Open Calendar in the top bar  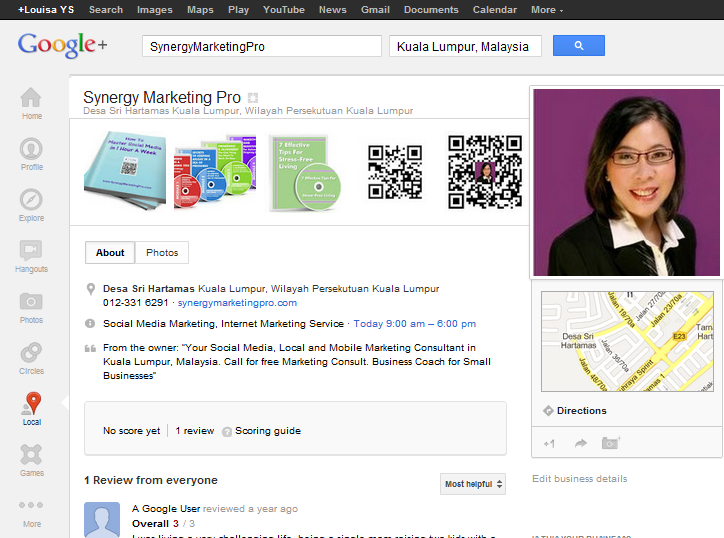pos(495,10)
